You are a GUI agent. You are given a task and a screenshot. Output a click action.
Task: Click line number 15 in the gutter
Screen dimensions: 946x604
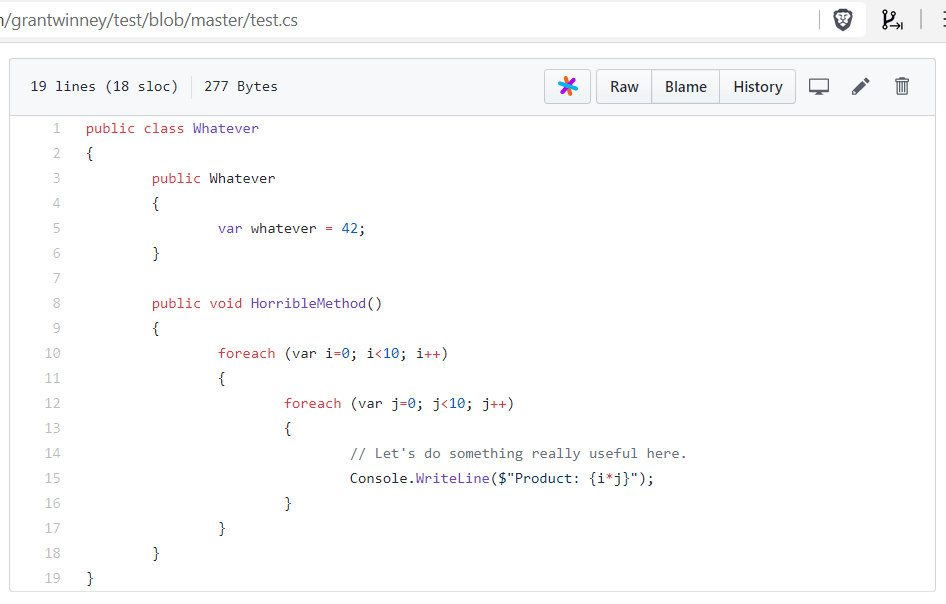pyautogui.click(x=53, y=478)
